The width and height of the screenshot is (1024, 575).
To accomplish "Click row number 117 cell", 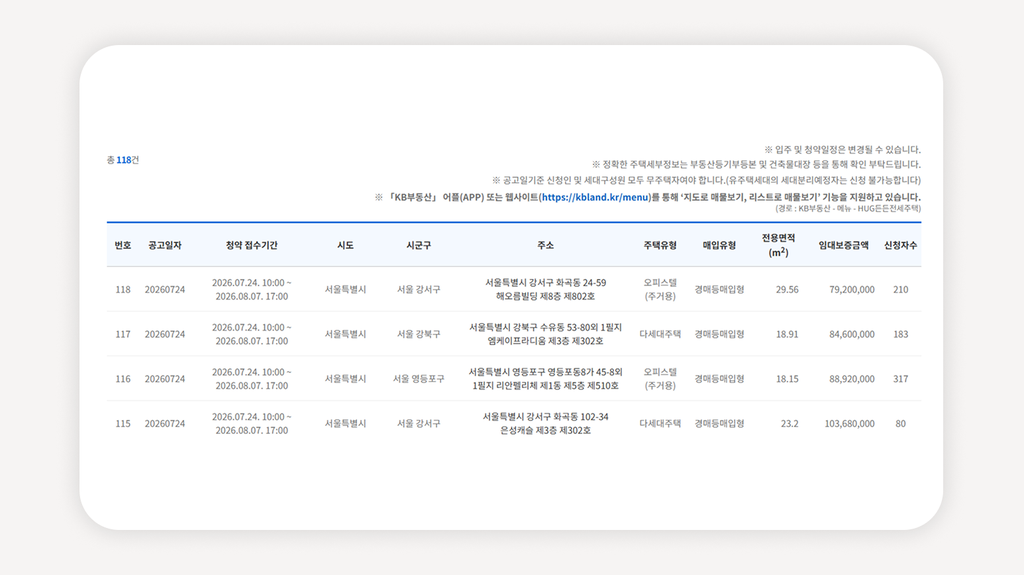I will [123, 334].
